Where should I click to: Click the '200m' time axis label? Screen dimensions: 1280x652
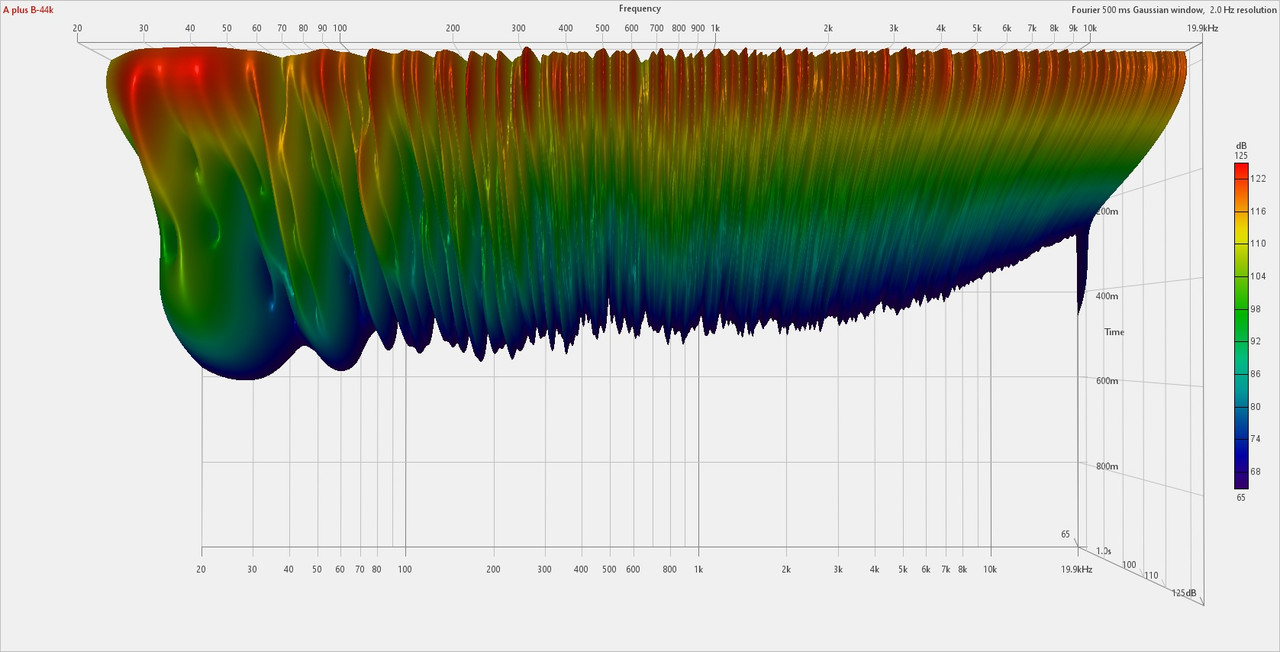point(1107,212)
